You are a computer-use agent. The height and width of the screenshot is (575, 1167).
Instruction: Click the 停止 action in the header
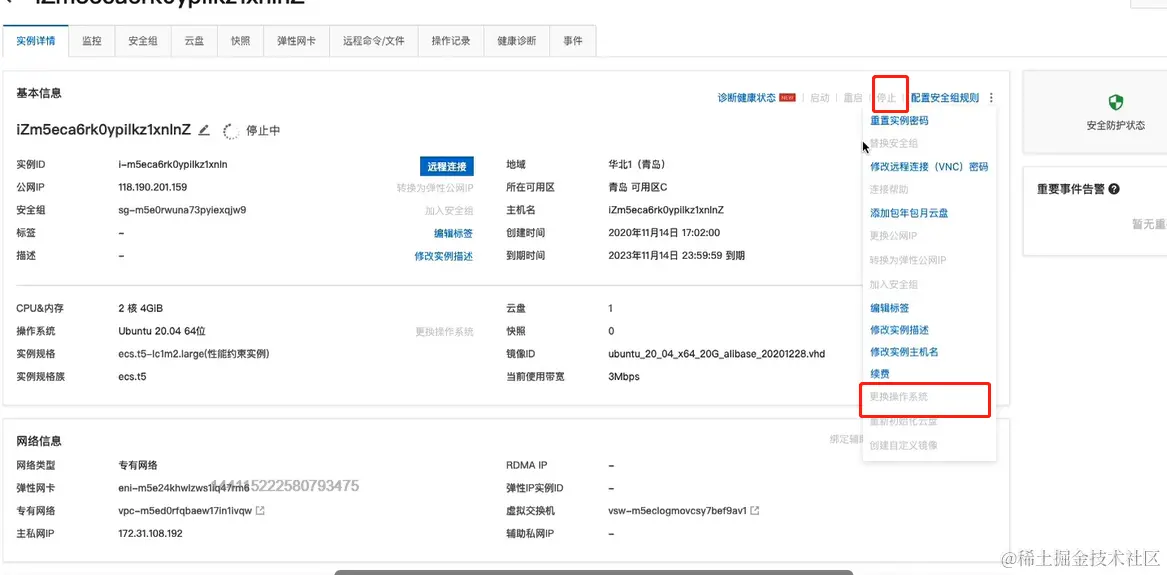(x=886, y=97)
